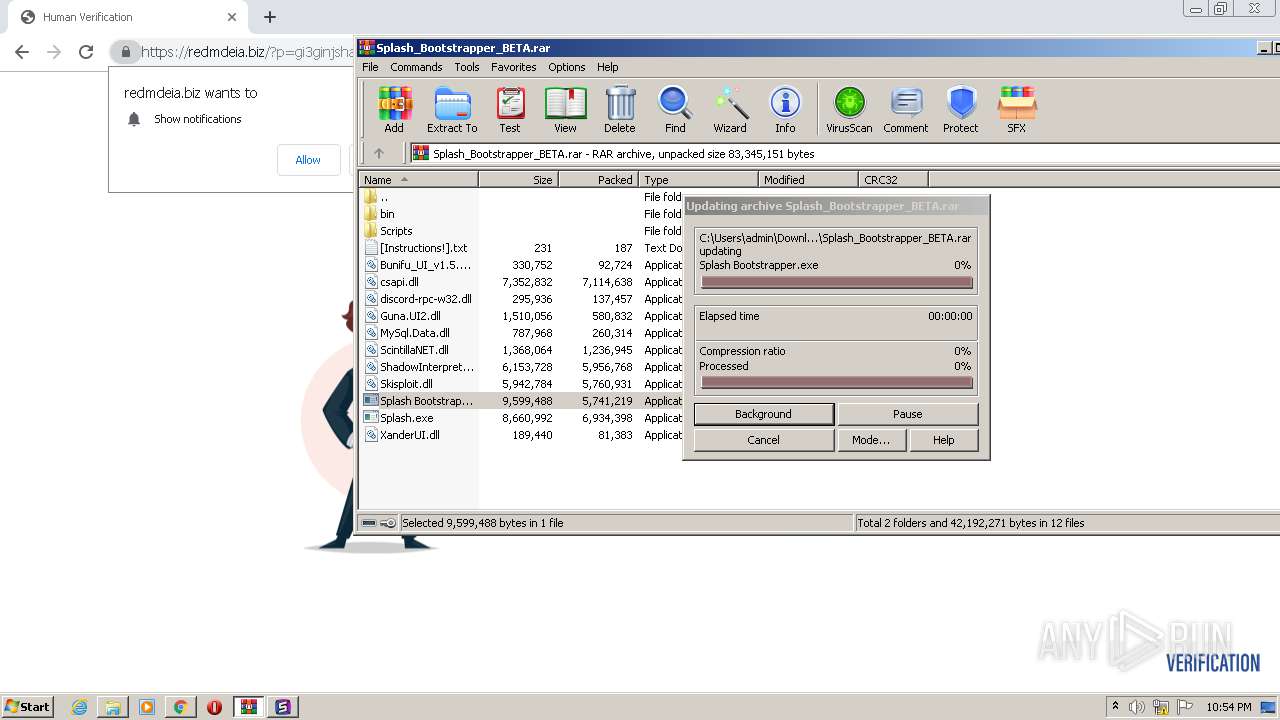Click the Background button in update dialog

point(764,414)
